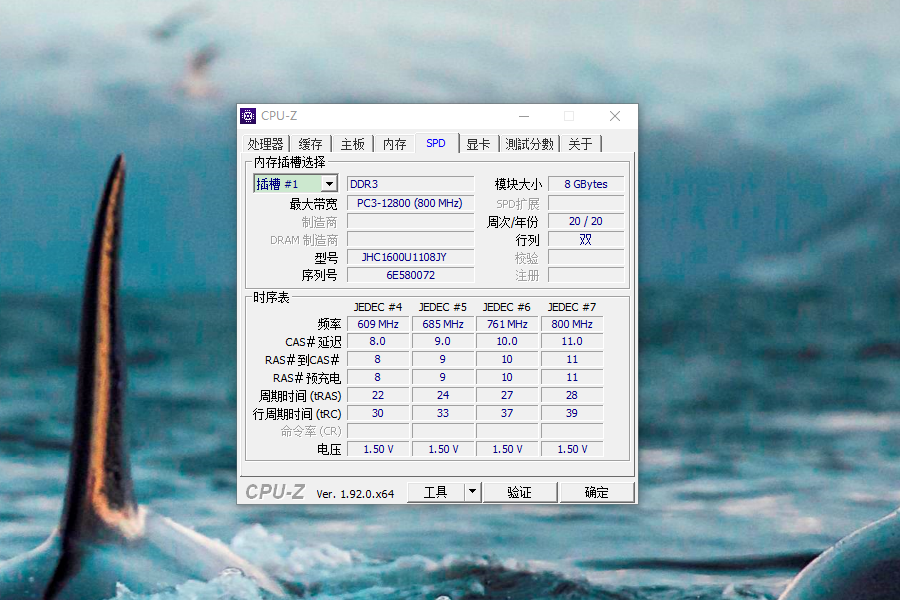Click the Ver. 1.92.0.x64 version text
This screenshot has height=600, width=900.
[x=355, y=494]
